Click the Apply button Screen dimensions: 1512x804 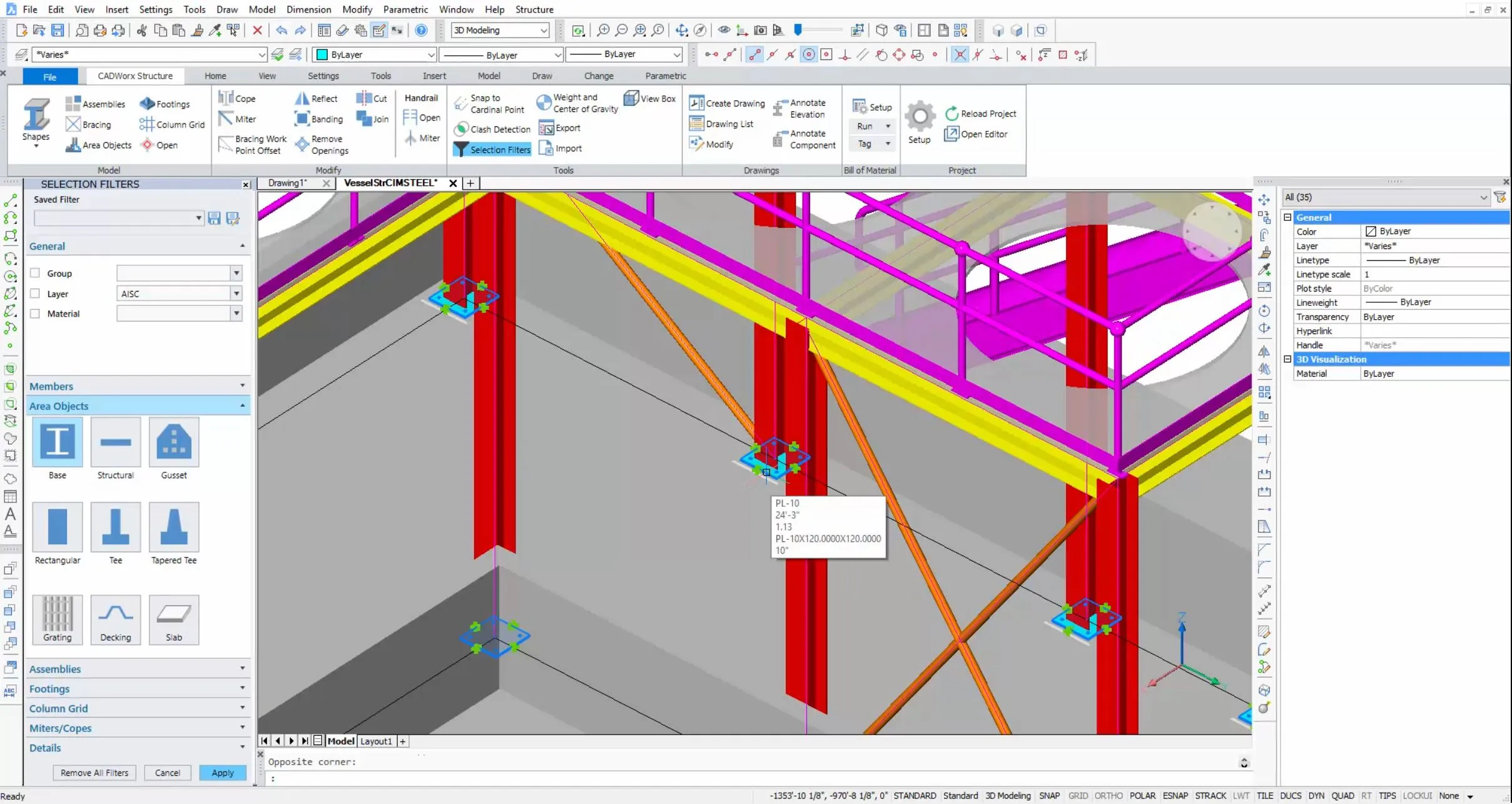[x=222, y=773]
